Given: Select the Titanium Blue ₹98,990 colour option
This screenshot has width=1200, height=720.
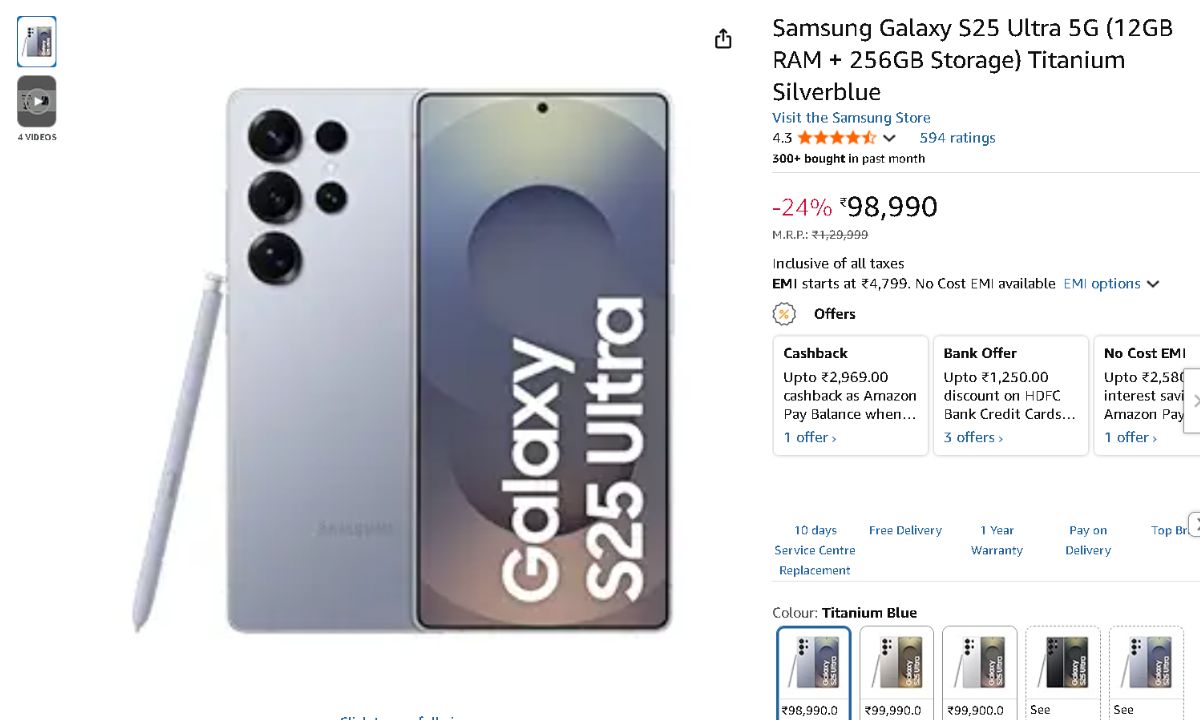Looking at the screenshot, I should click(x=814, y=671).
